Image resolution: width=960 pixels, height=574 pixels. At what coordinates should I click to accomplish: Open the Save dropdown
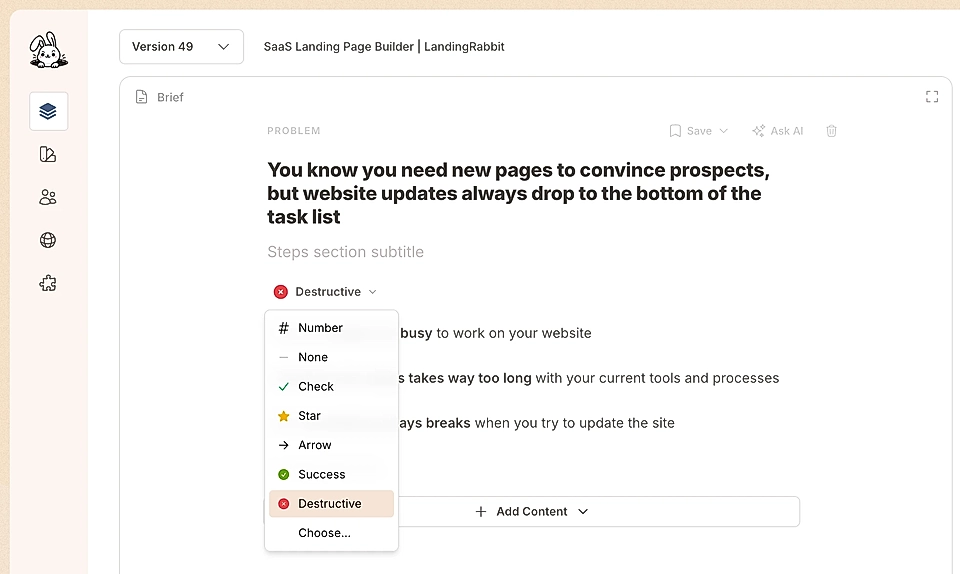pyautogui.click(x=699, y=131)
